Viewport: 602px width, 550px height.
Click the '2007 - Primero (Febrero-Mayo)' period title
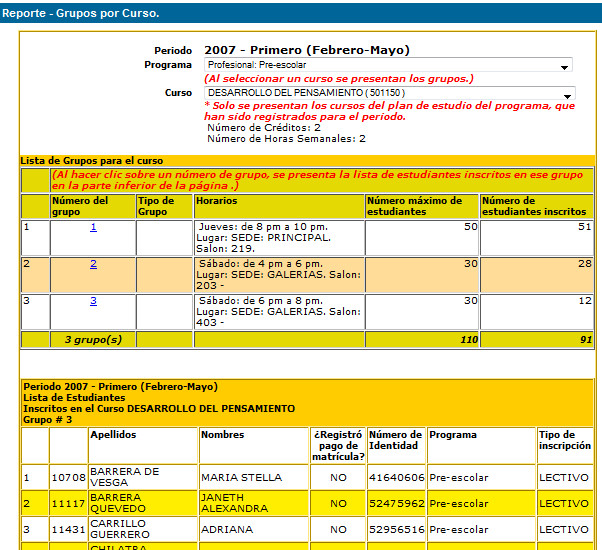point(307,50)
